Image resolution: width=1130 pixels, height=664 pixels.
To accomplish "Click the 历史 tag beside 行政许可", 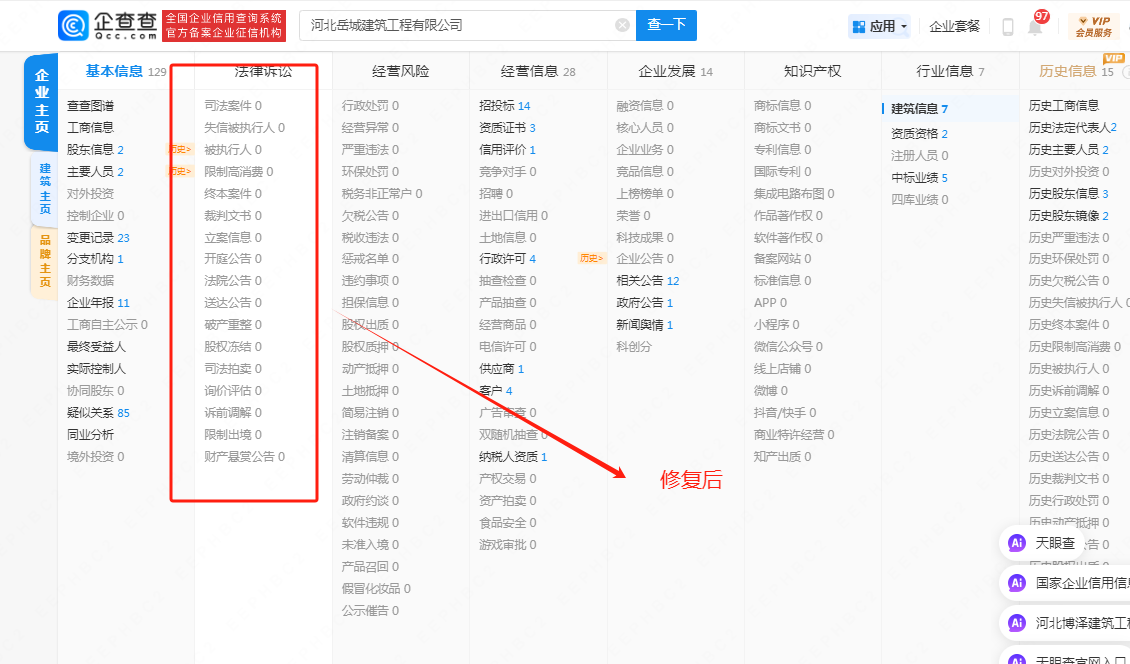I will 592,258.
